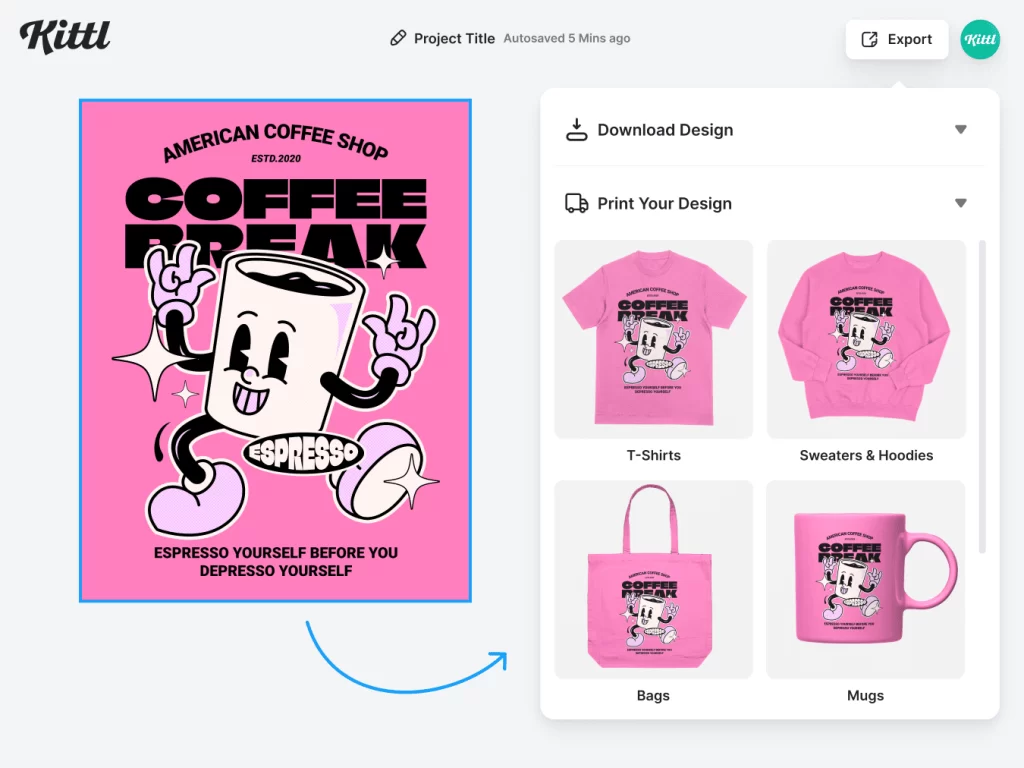Click the arched American Coffee Shop text

coord(275,140)
